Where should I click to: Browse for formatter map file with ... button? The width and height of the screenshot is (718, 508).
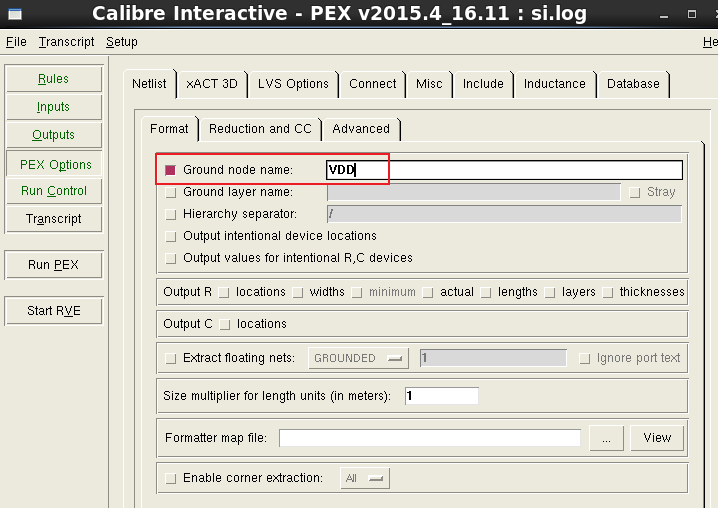tap(606, 438)
